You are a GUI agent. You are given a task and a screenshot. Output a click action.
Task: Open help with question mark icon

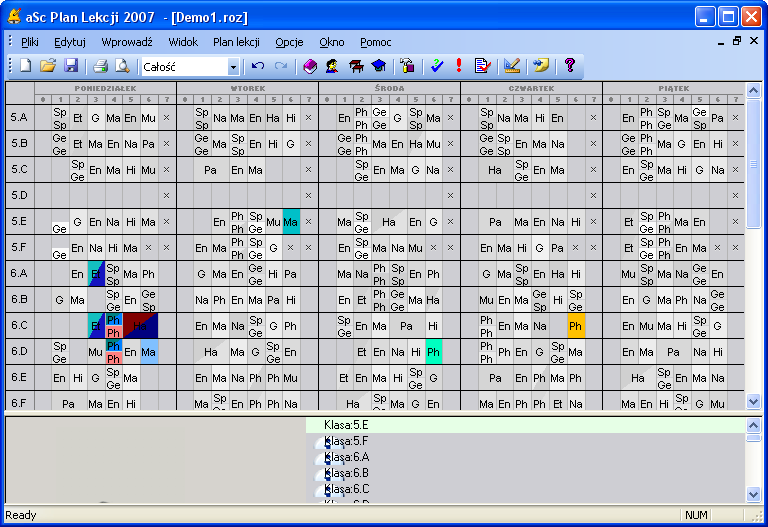[x=570, y=66]
